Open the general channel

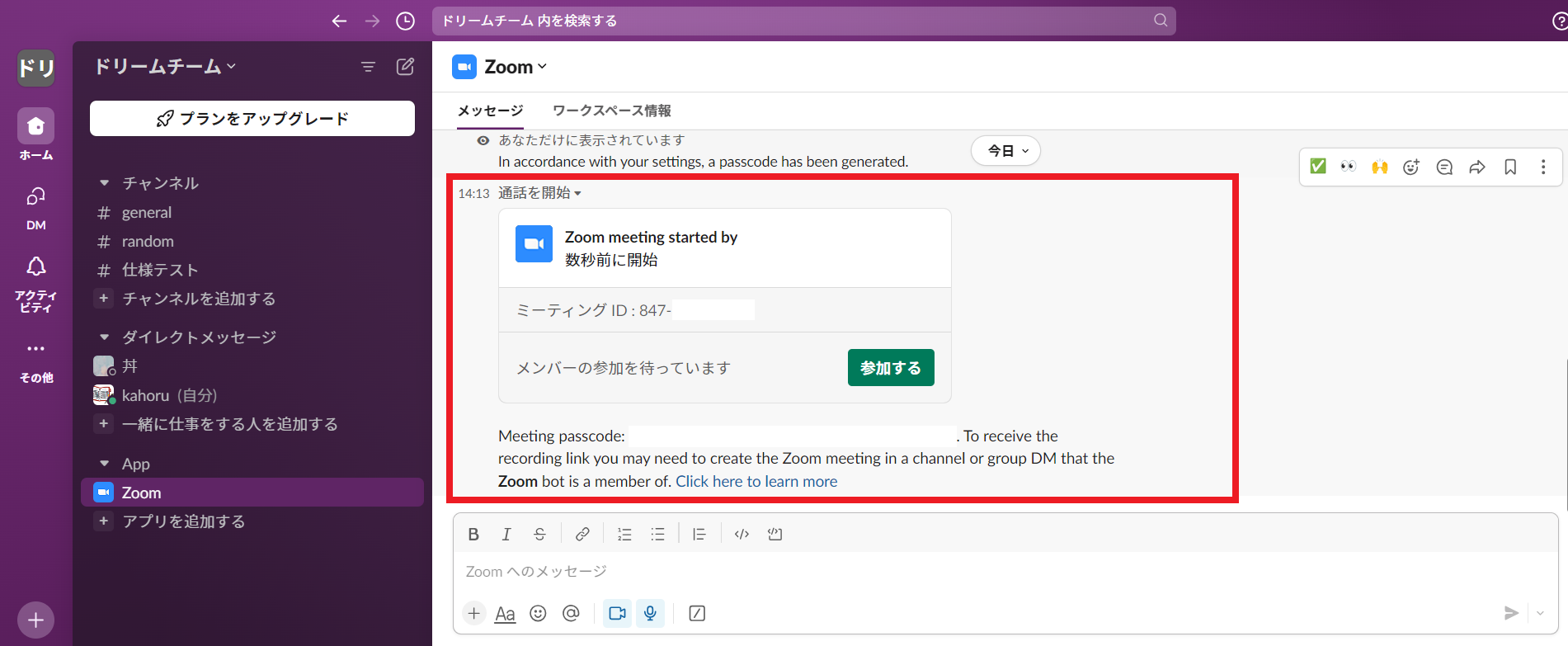tap(147, 213)
